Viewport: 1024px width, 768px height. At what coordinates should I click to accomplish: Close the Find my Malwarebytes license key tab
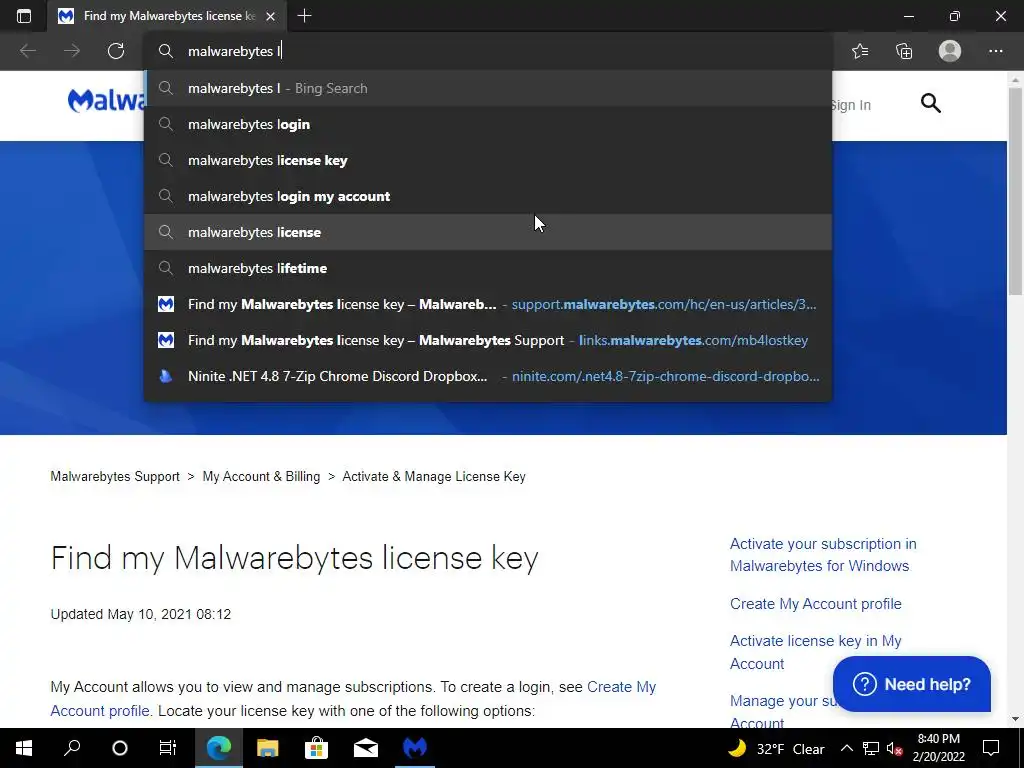270,16
